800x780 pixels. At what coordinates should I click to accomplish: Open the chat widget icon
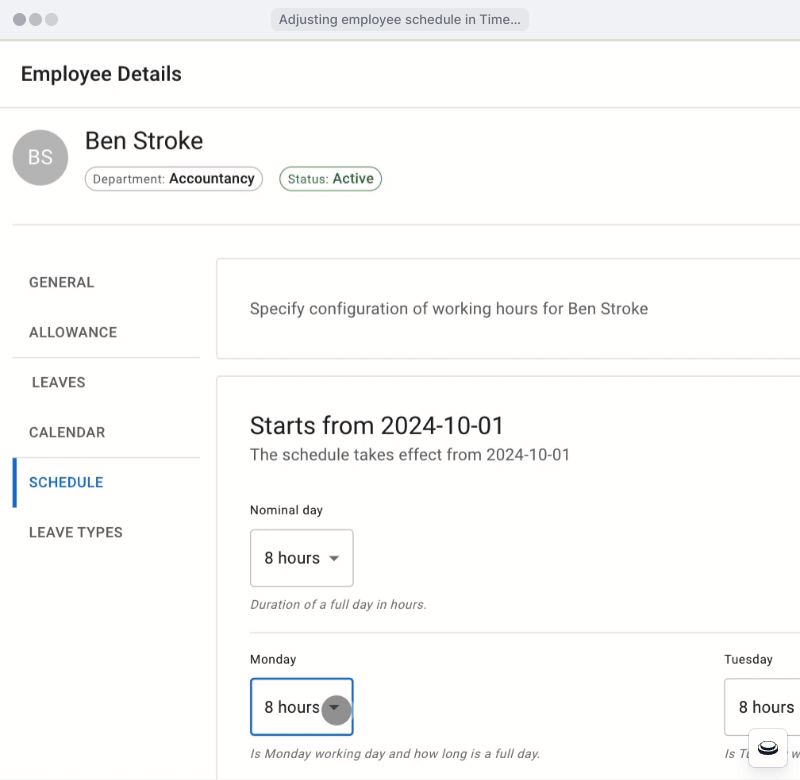tap(767, 748)
